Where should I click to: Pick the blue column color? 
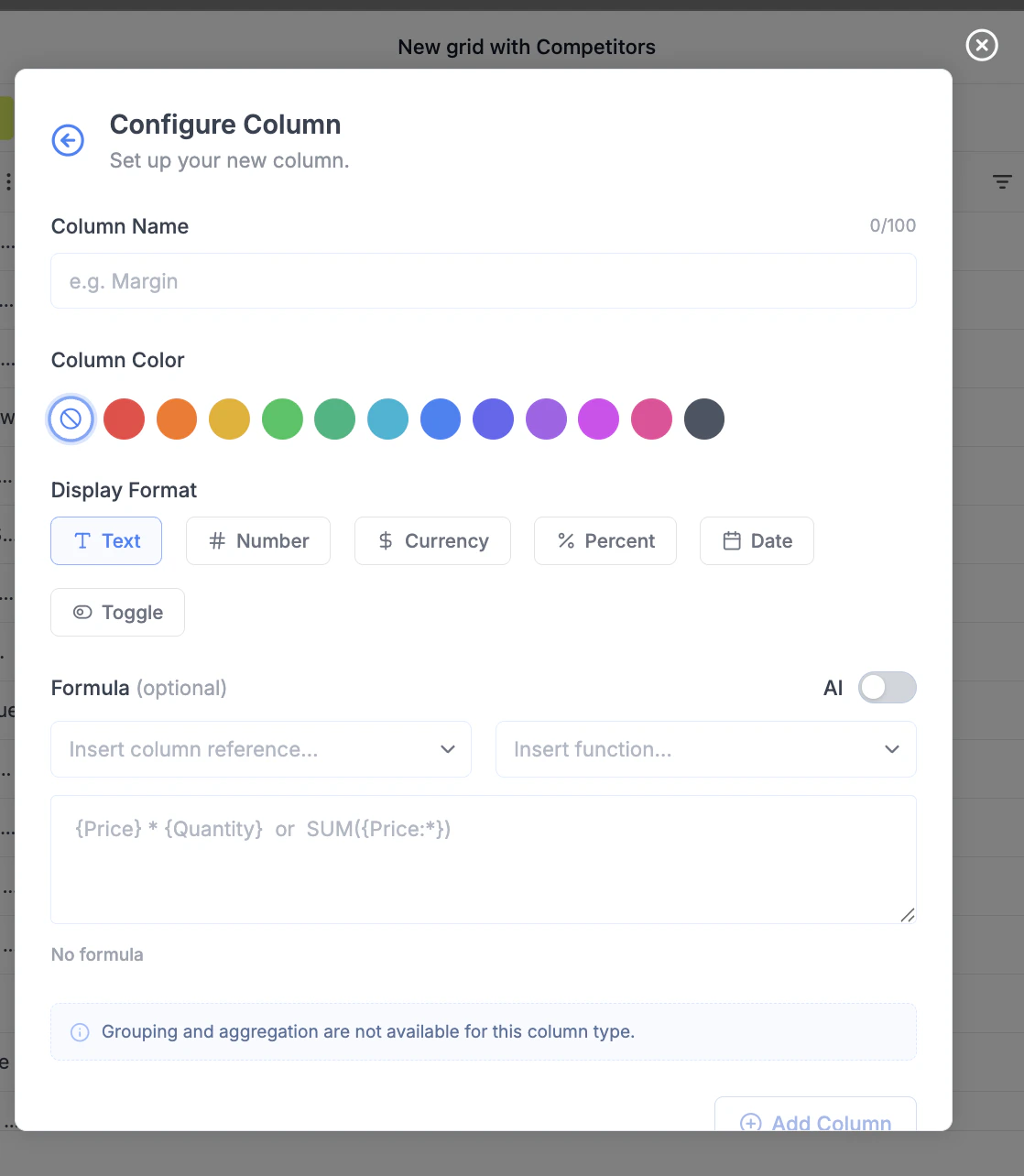tap(441, 419)
